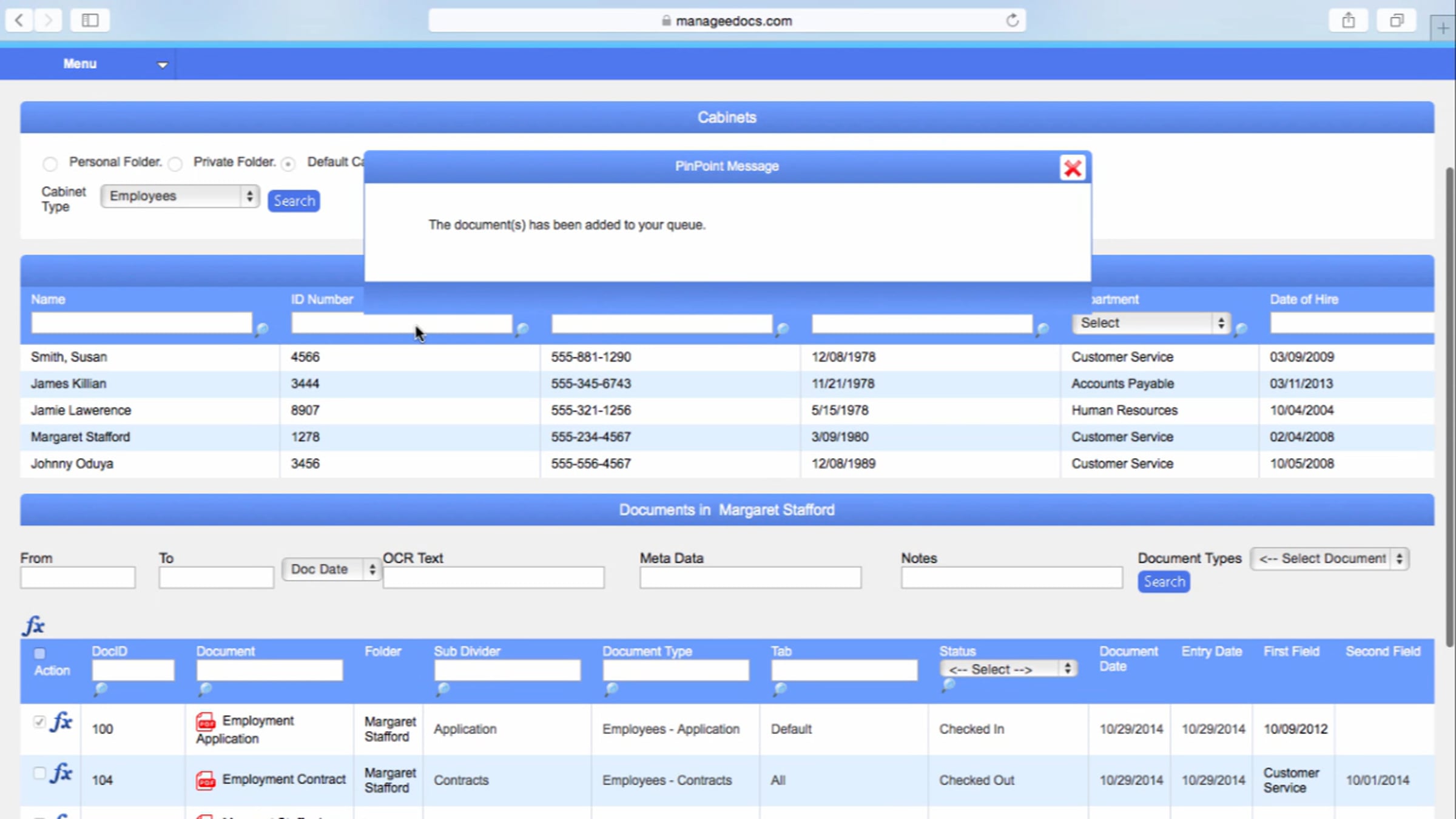1456x819 pixels.
Task: Open fx action for document 100
Action: (x=62, y=722)
